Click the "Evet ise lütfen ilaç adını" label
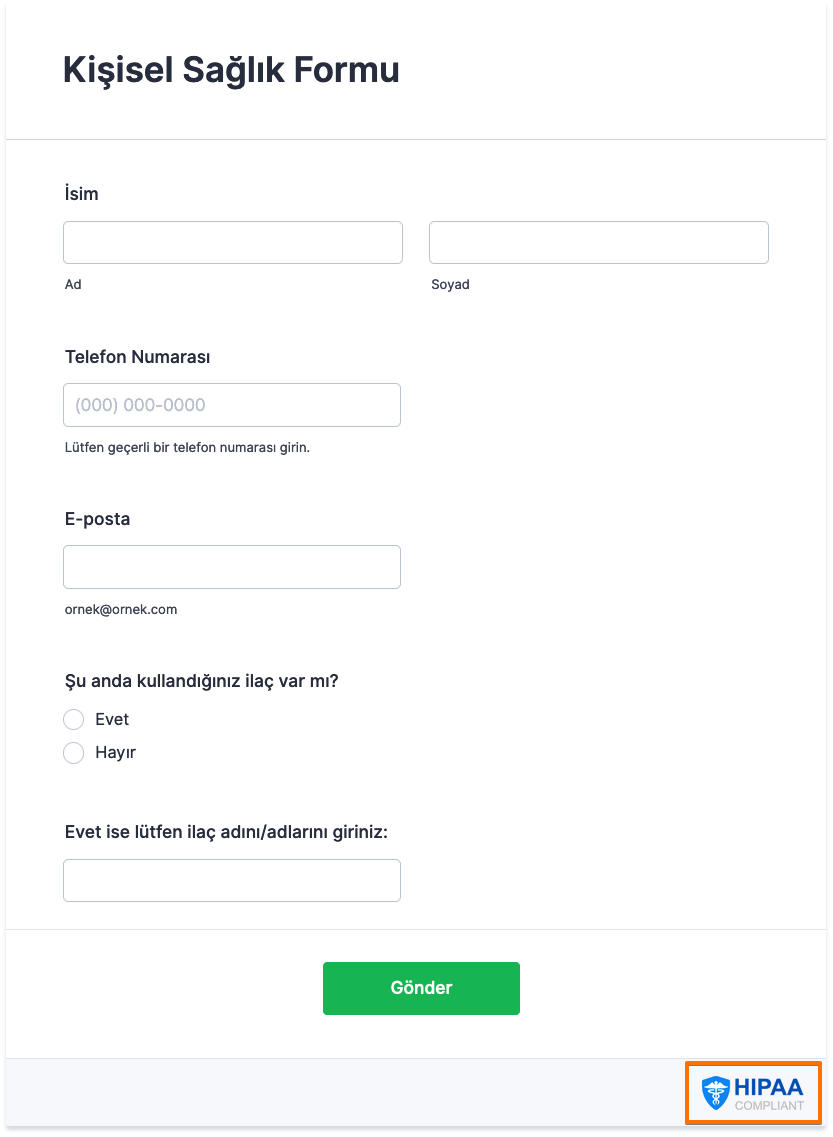Image resolution: width=833 pixels, height=1137 pixels. (x=226, y=832)
